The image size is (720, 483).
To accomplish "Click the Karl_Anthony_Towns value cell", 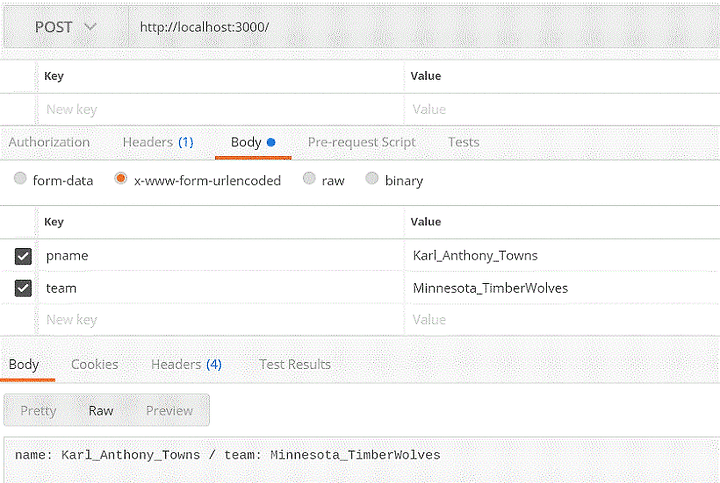I will [x=562, y=255].
